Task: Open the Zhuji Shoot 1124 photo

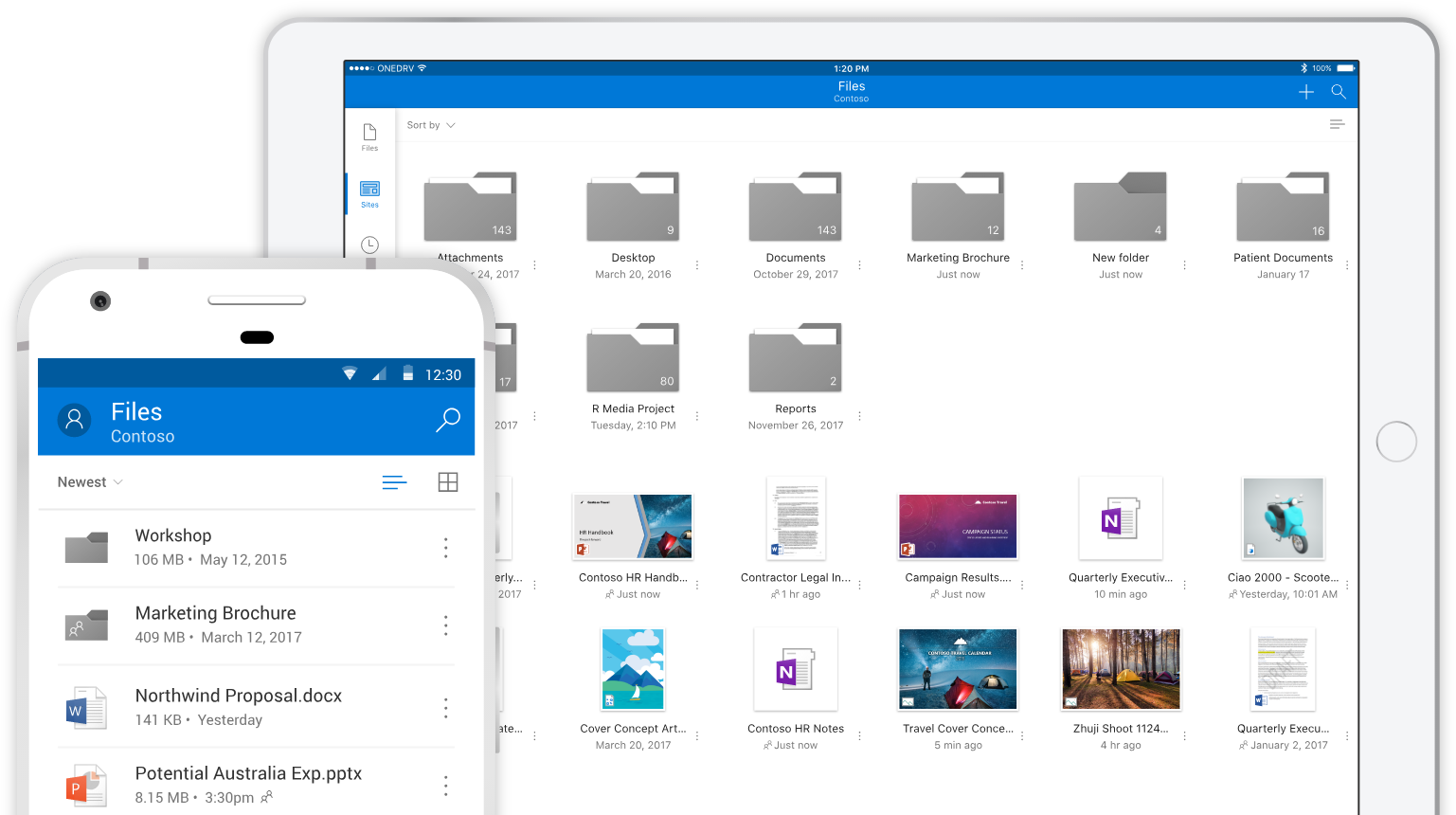Action: click(1121, 669)
